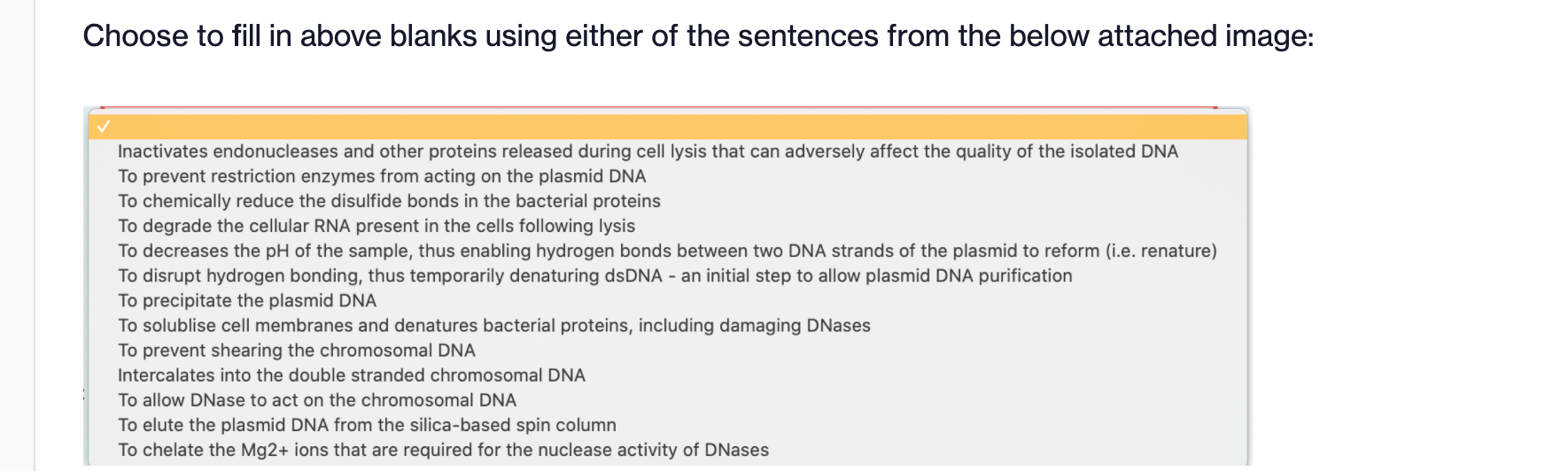Click the '(i.e. renature)' text at line end

[x=1160, y=251]
